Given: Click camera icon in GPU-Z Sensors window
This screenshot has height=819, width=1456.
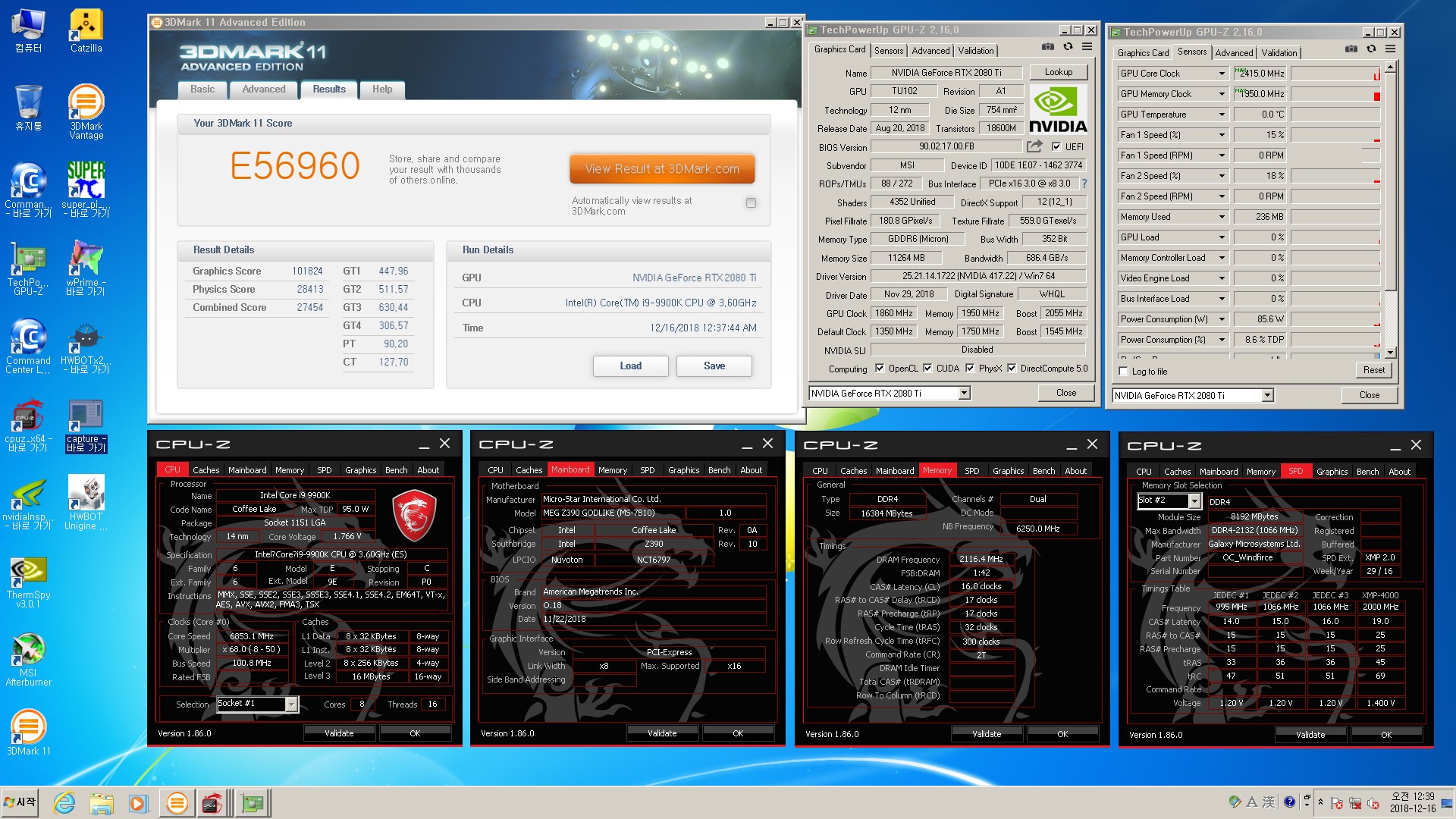Looking at the screenshot, I should [x=1351, y=49].
